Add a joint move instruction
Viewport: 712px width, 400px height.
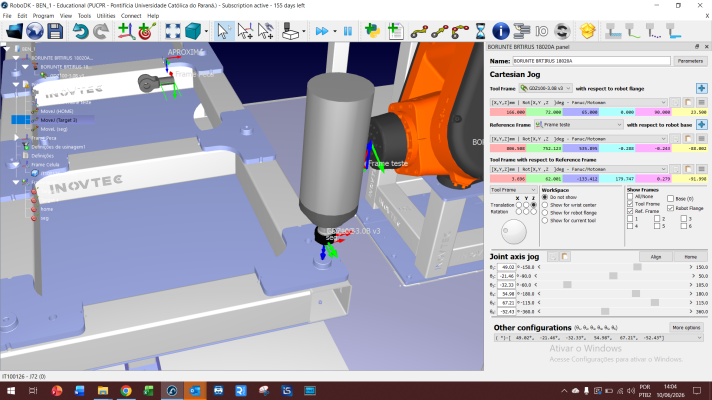[419, 31]
